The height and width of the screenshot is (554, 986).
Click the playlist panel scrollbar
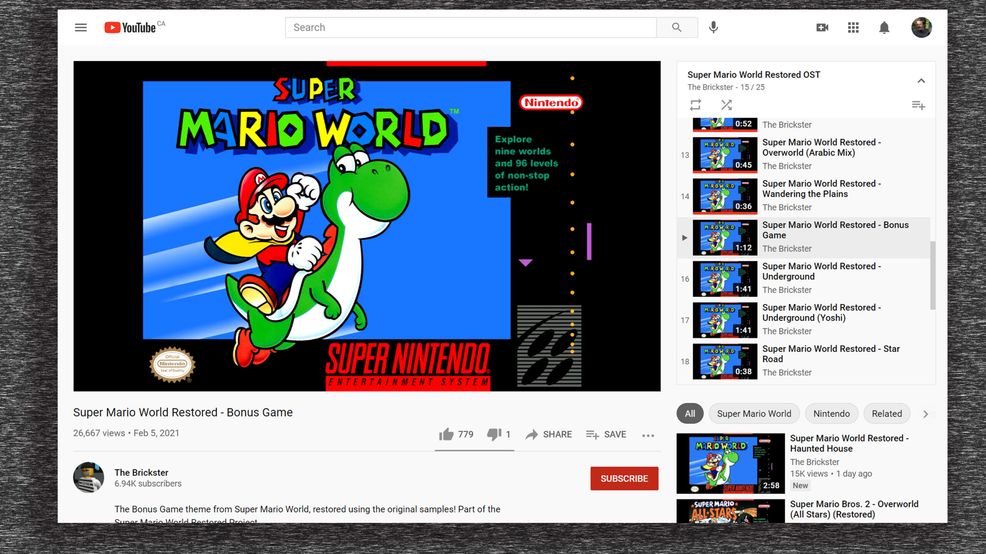[933, 275]
